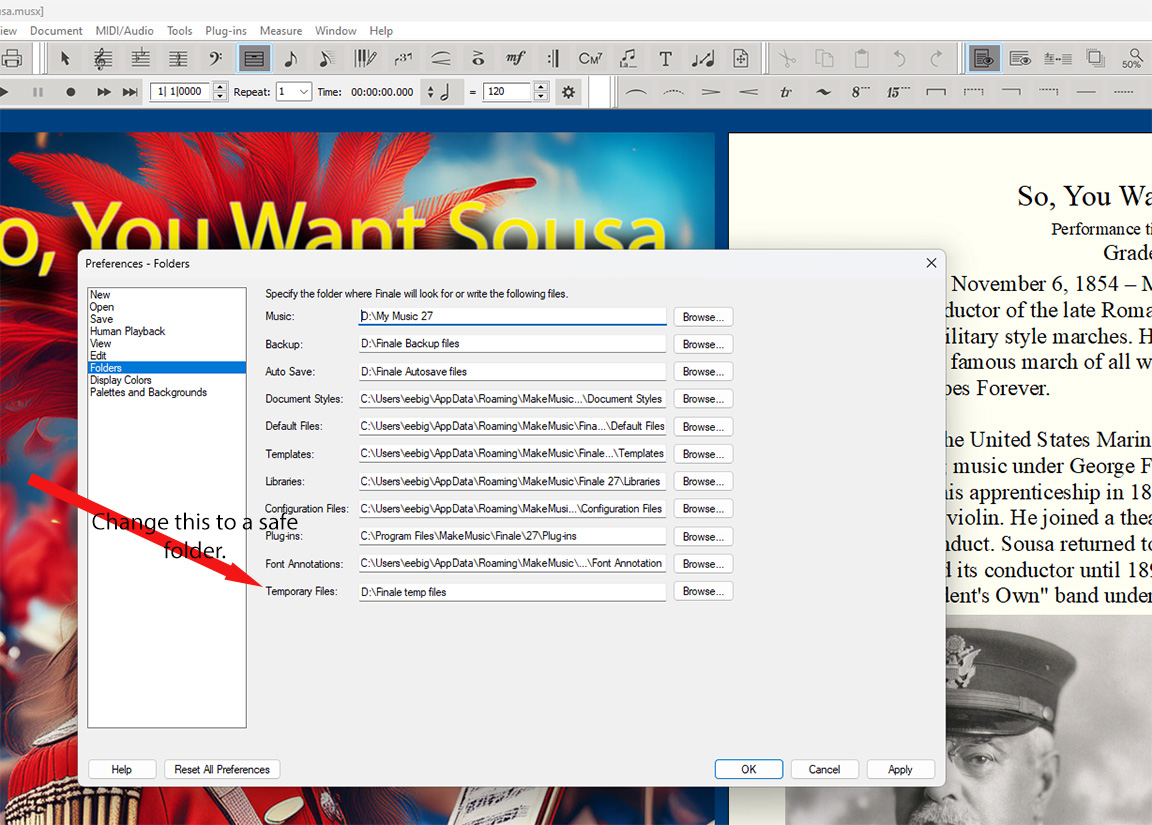Pick the trill smart shape

click(x=786, y=92)
